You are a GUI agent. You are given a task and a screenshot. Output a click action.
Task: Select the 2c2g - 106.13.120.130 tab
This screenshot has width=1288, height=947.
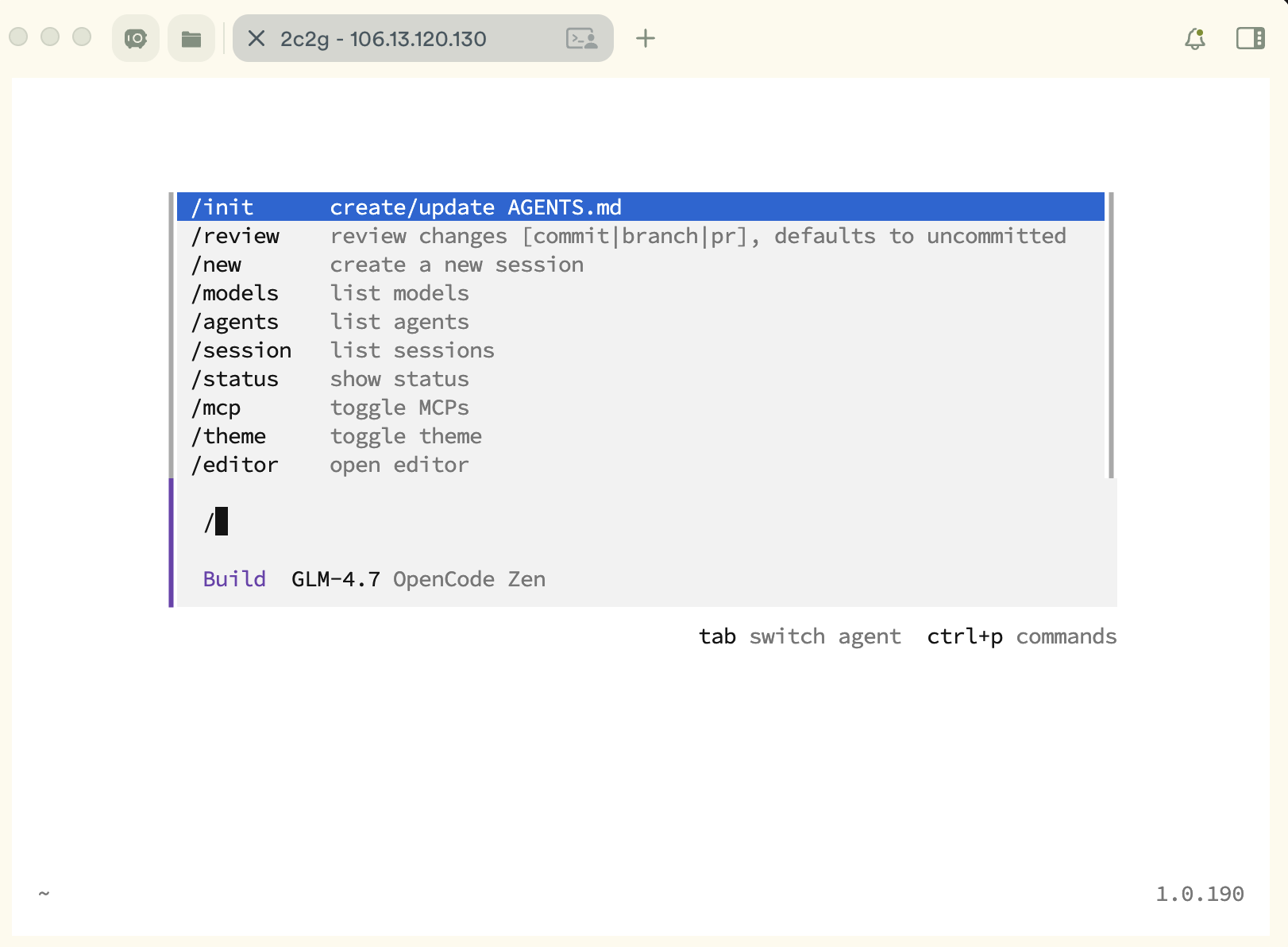click(383, 38)
